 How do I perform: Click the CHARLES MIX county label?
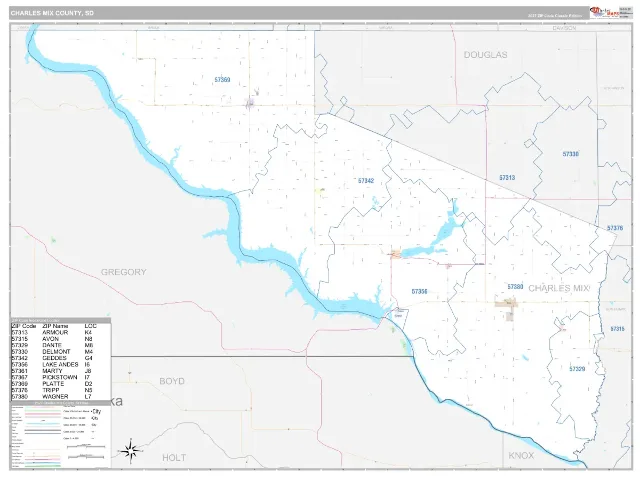coord(559,288)
